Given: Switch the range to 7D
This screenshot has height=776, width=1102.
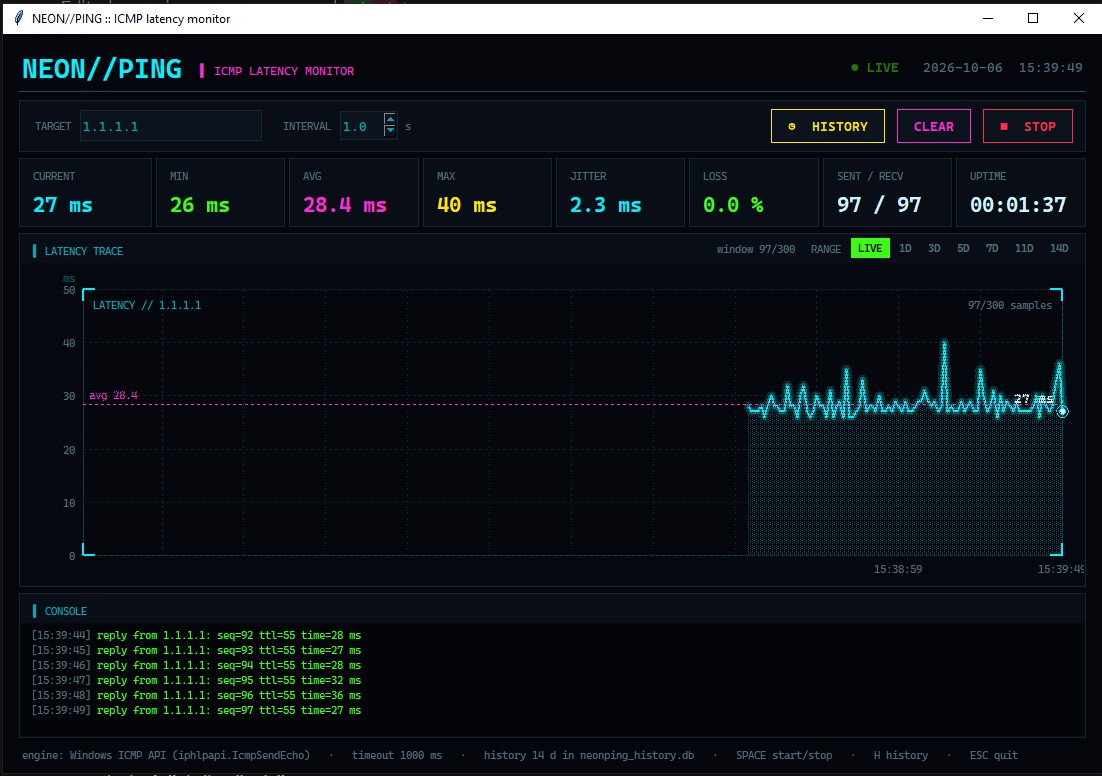Looking at the screenshot, I should (x=992, y=248).
